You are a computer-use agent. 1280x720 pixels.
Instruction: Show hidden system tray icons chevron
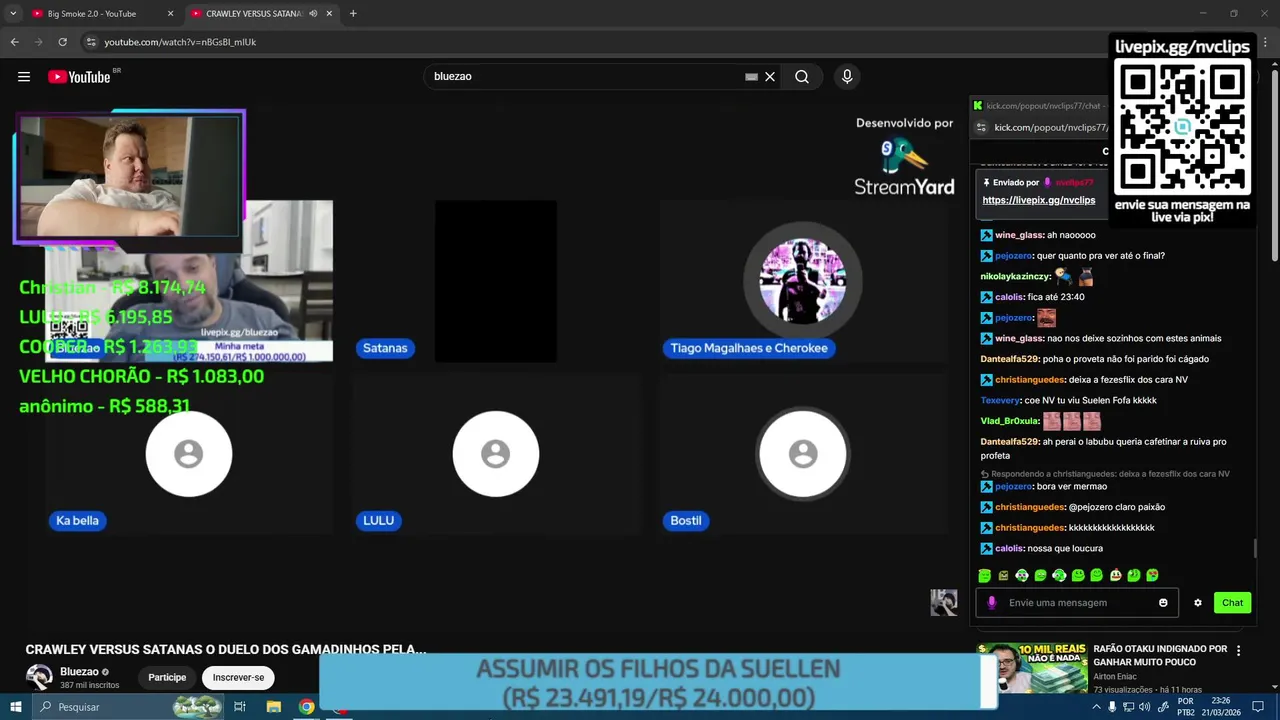tap(1096, 707)
